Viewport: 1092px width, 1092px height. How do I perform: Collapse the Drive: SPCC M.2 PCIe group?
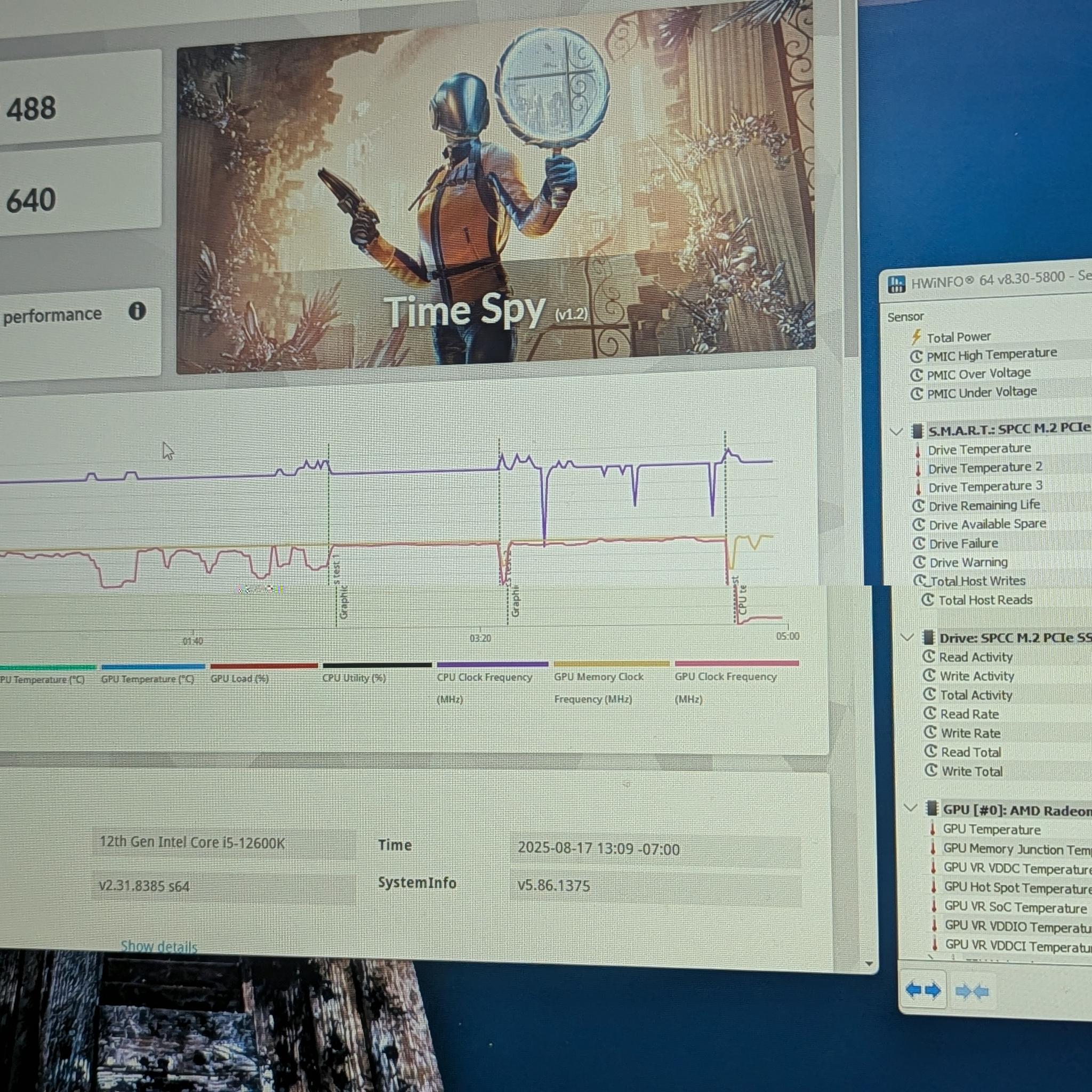[x=907, y=638]
